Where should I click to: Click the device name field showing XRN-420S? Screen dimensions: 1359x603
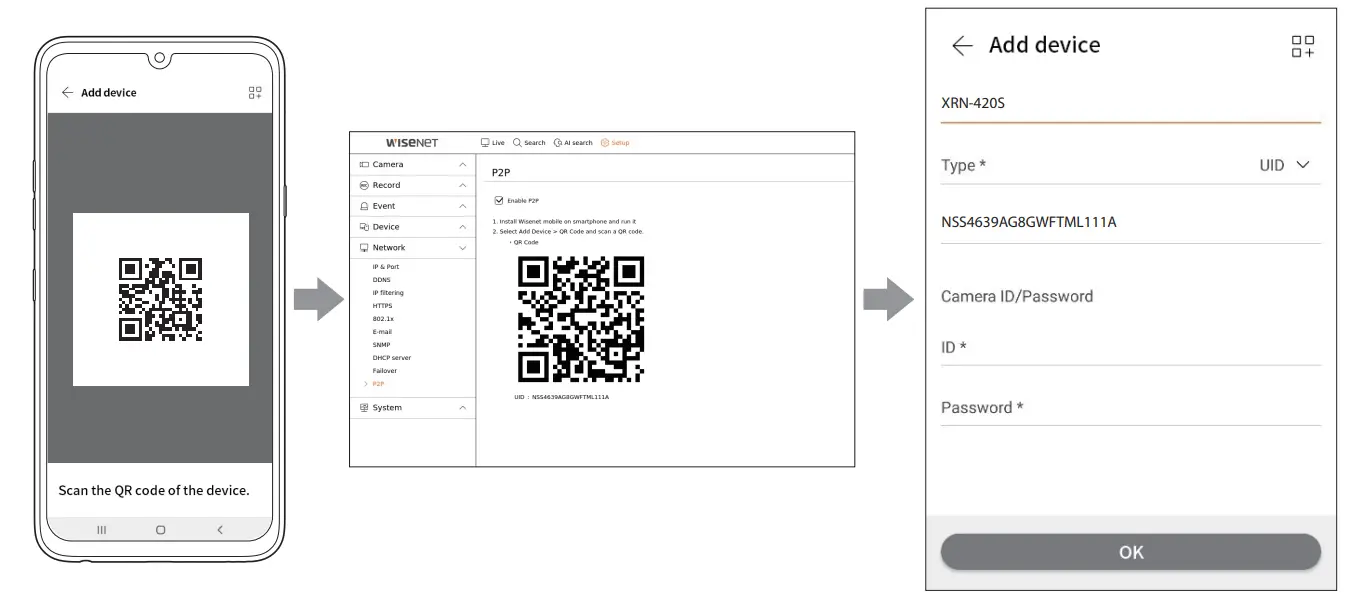pyautogui.click(x=1130, y=103)
